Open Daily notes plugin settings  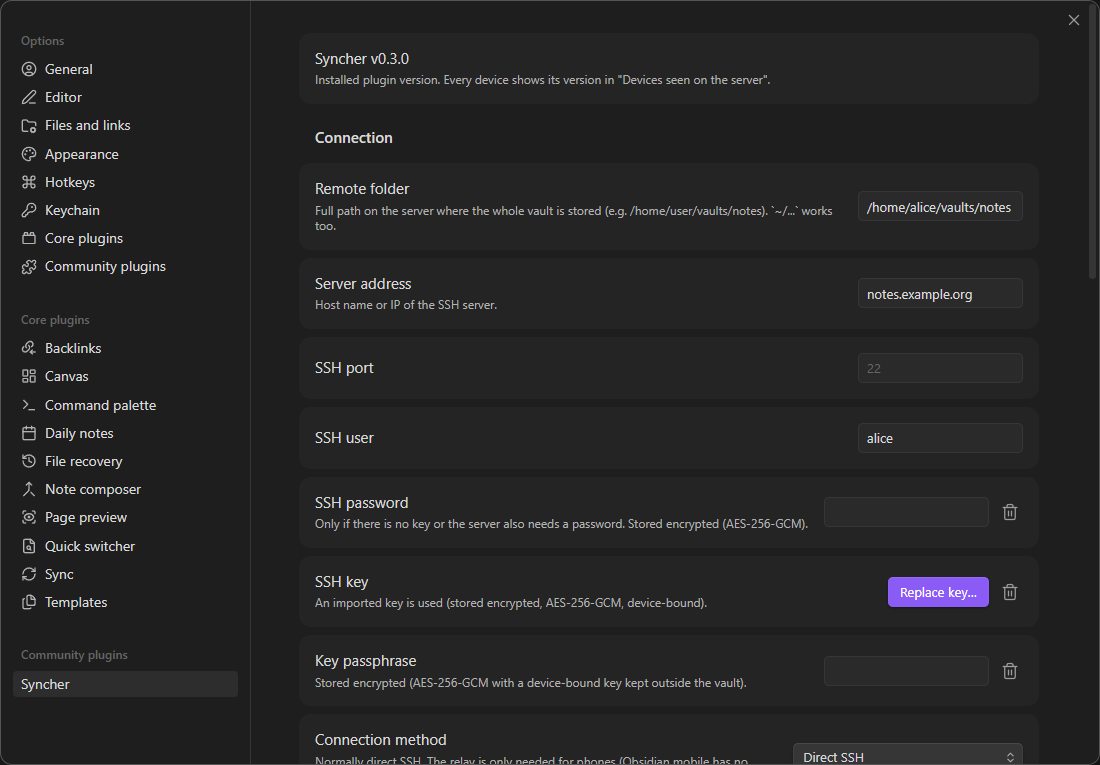point(126,433)
